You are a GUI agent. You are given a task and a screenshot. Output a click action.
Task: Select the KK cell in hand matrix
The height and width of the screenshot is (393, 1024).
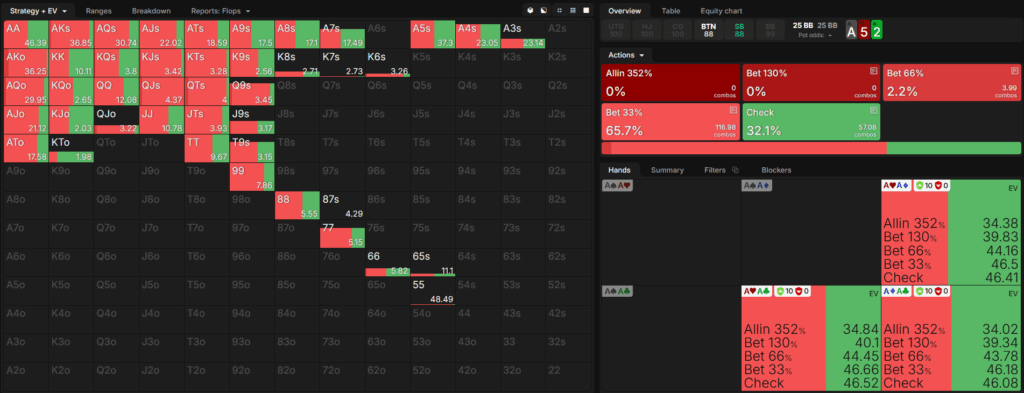(71, 63)
